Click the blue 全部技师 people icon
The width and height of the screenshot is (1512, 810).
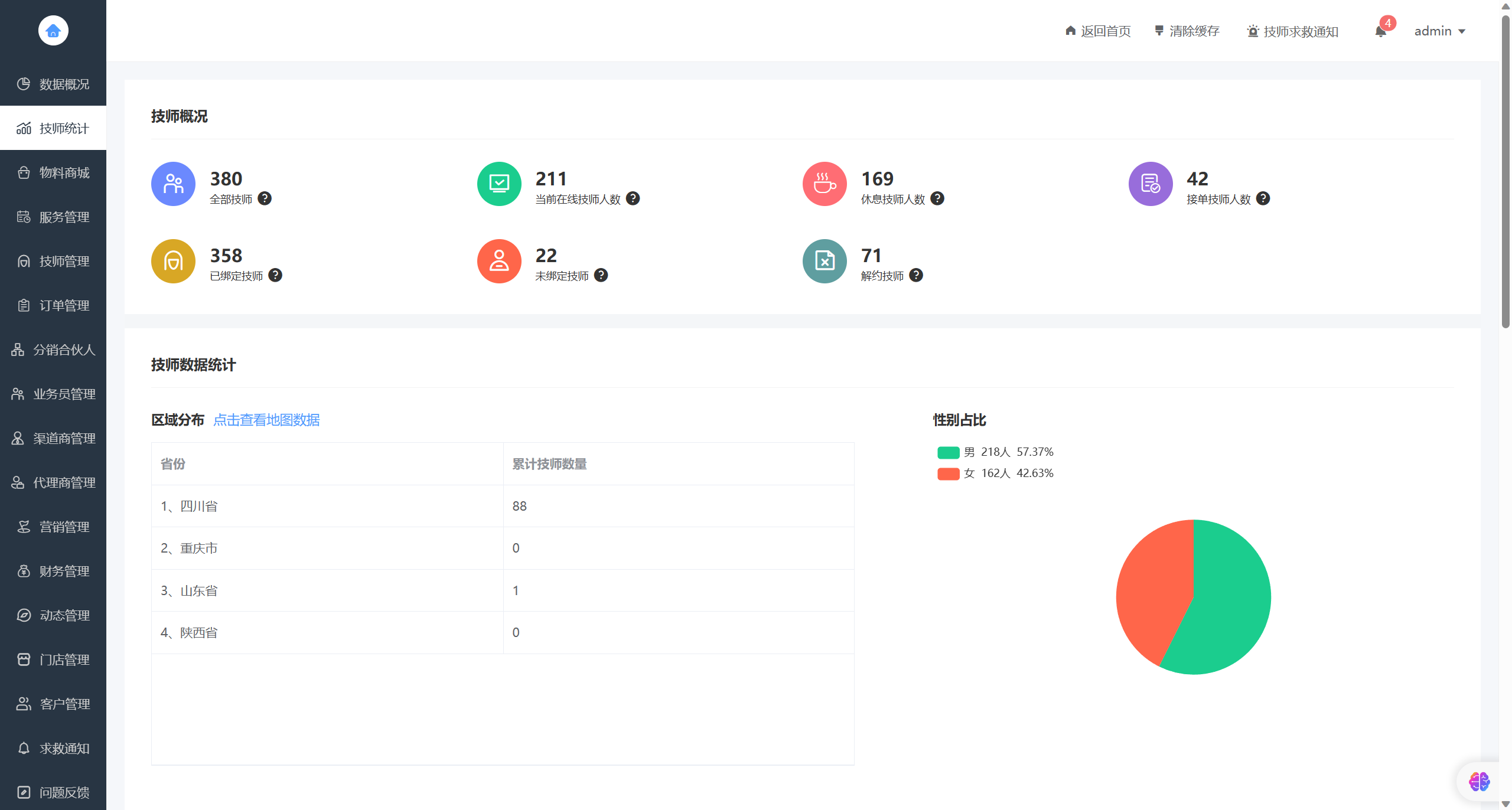[173, 184]
